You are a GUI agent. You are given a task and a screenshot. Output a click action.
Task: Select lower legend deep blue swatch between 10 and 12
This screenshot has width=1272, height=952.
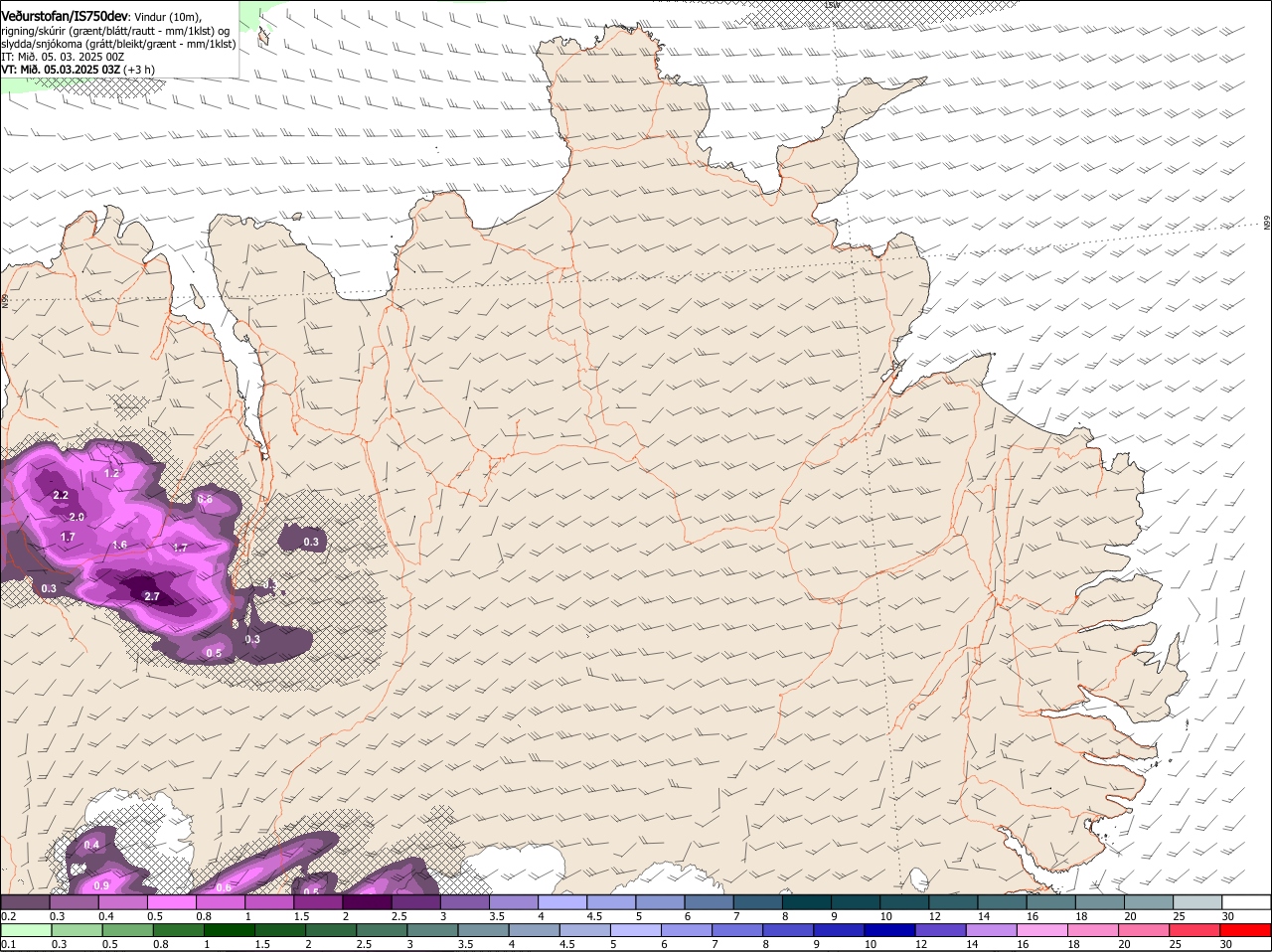coord(890,930)
